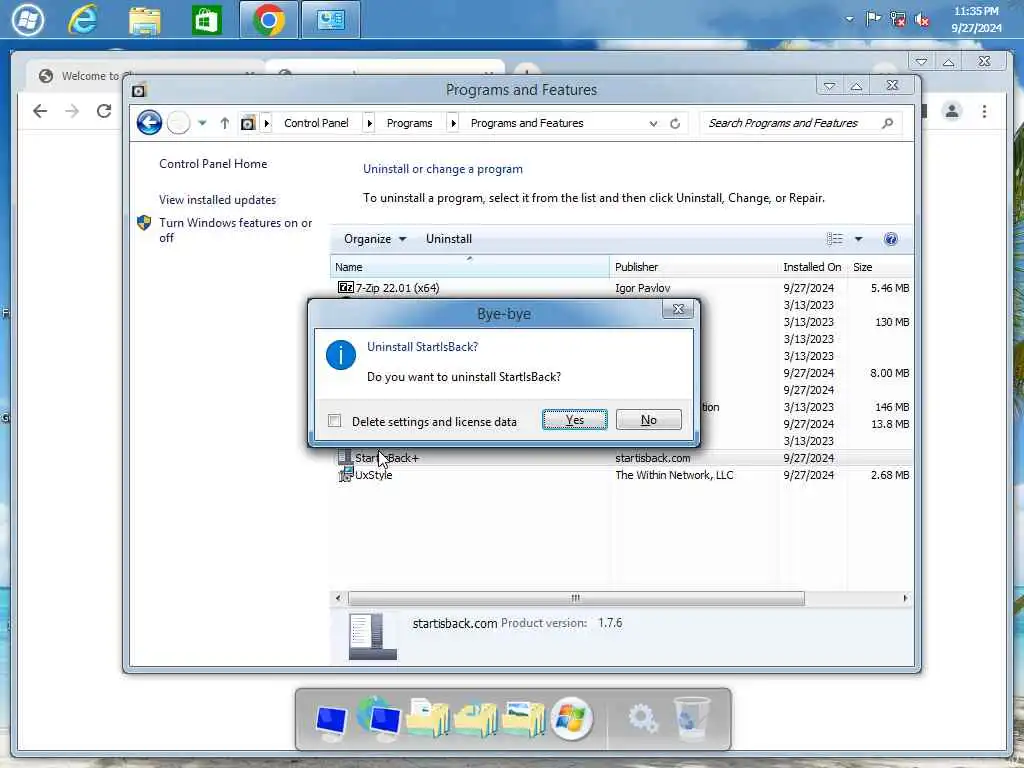
Task: Check Delete settings and license data
Action: 334,421
